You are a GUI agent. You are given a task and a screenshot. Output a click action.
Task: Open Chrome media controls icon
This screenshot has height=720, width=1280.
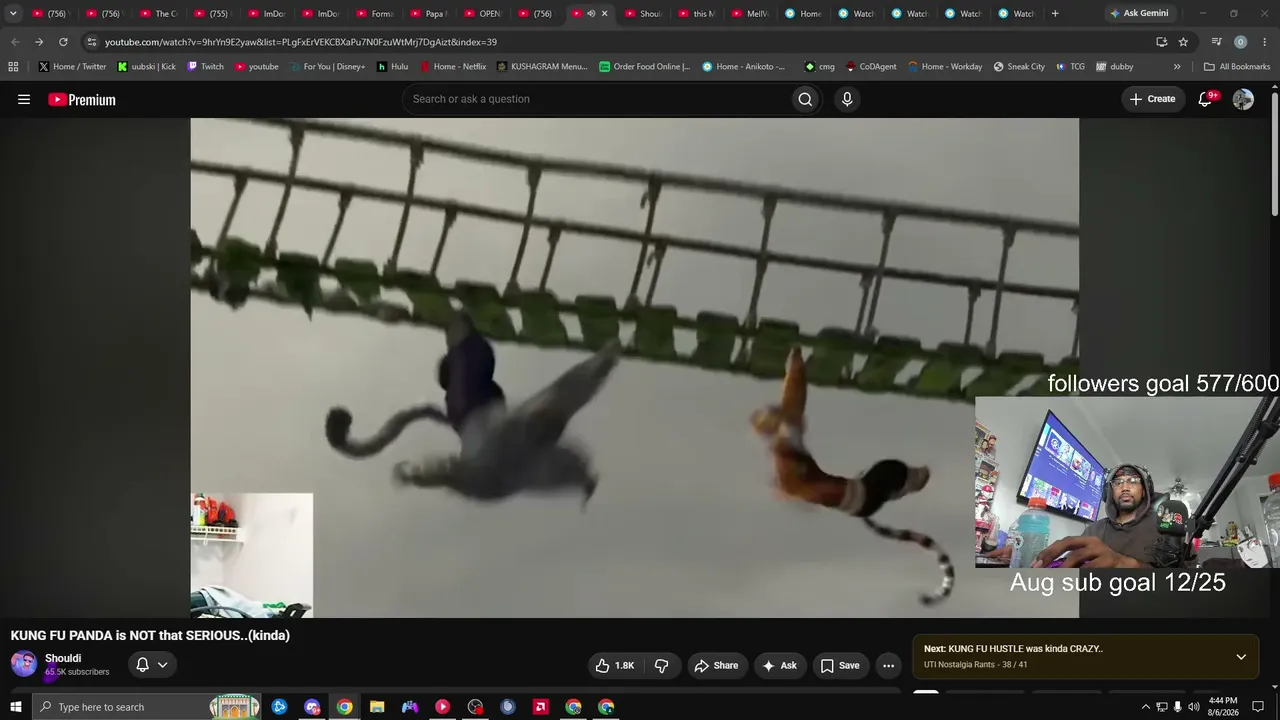[x=1216, y=42]
